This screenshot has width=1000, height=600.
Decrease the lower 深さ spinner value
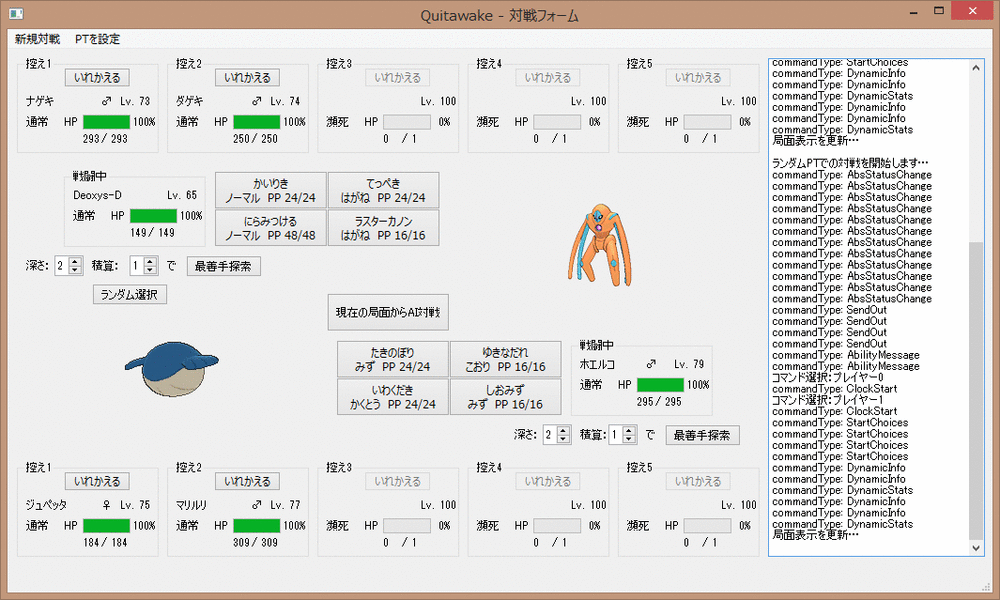coord(563,439)
